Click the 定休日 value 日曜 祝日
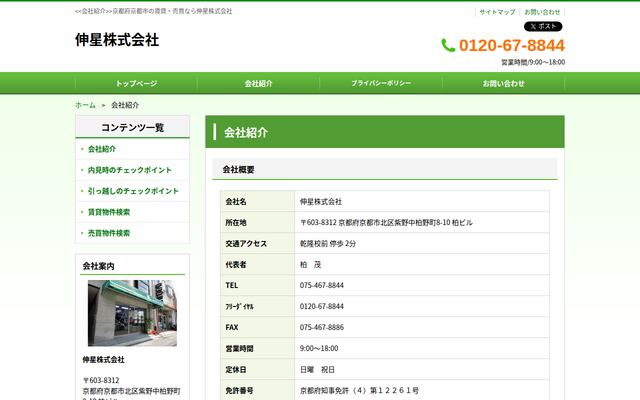This screenshot has width=640, height=400. pos(317,369)
